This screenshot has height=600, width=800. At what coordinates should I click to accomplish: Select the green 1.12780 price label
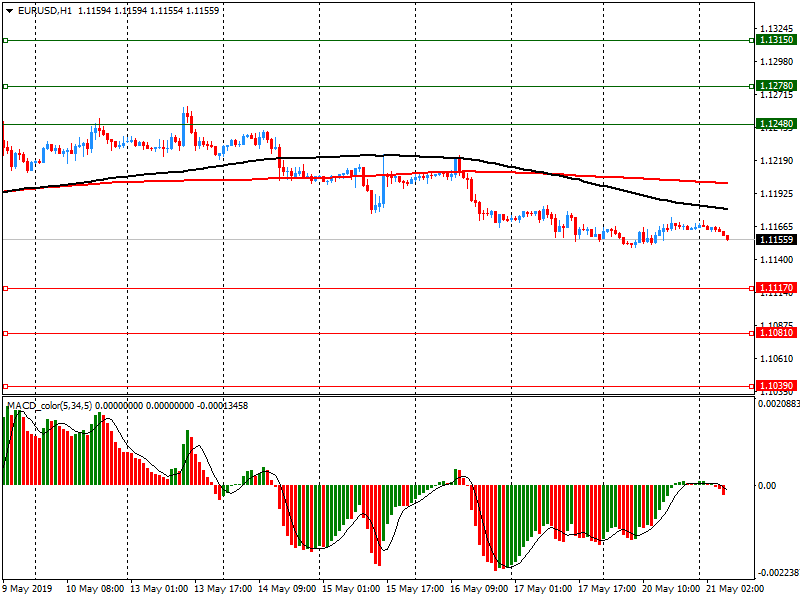coord(776,86)
